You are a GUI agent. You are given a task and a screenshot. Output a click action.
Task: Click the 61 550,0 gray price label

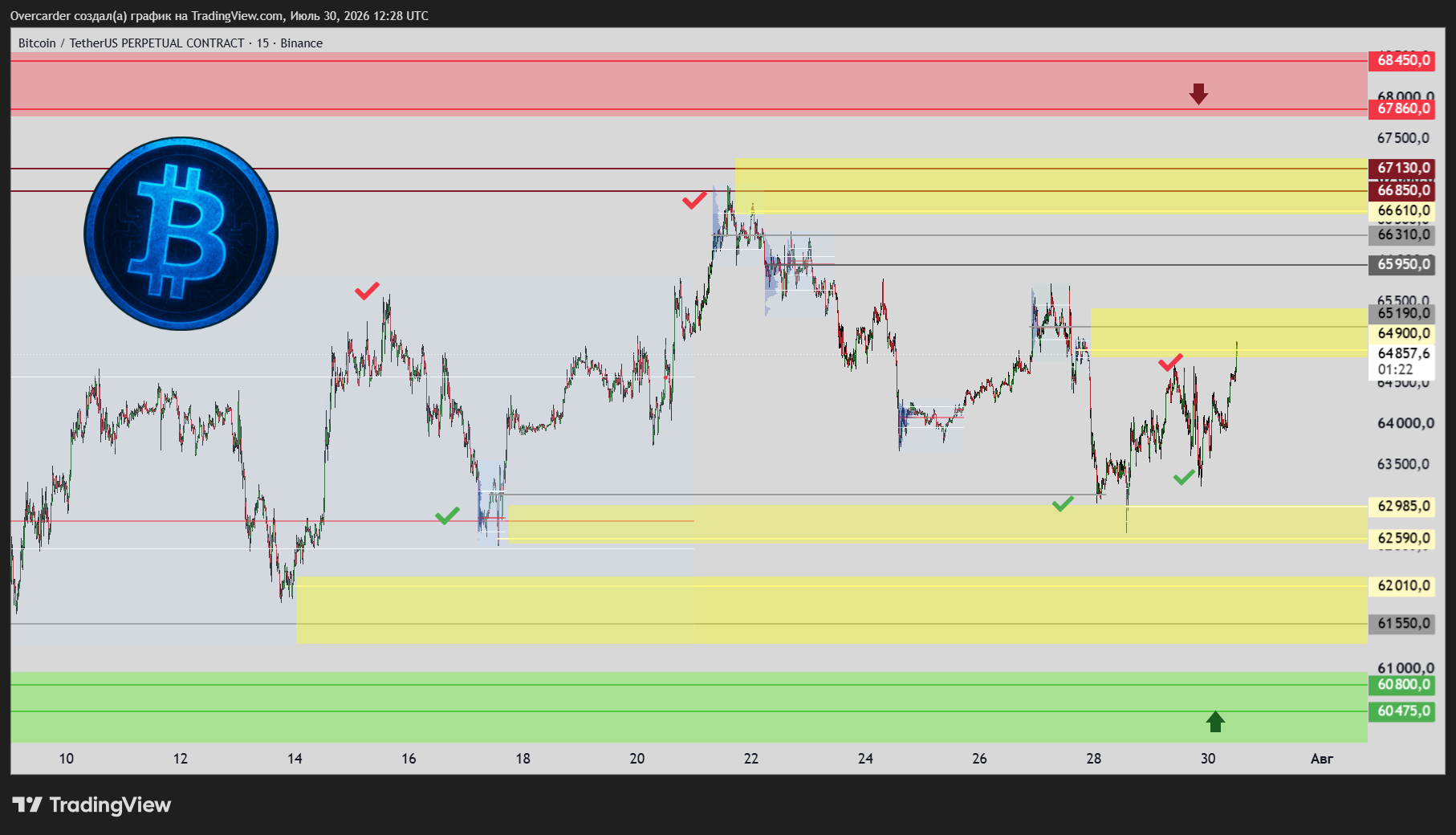(x=1403, y=623)
